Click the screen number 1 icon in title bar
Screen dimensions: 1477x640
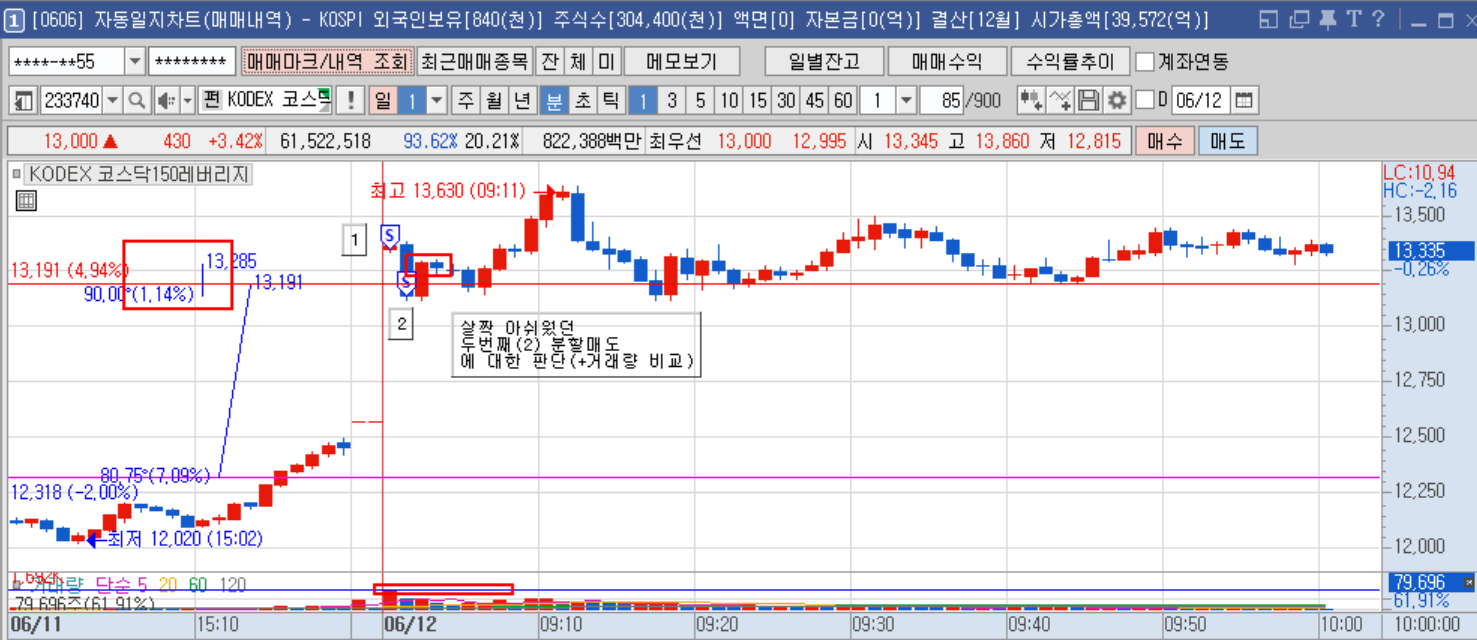[x=14, y=19]
